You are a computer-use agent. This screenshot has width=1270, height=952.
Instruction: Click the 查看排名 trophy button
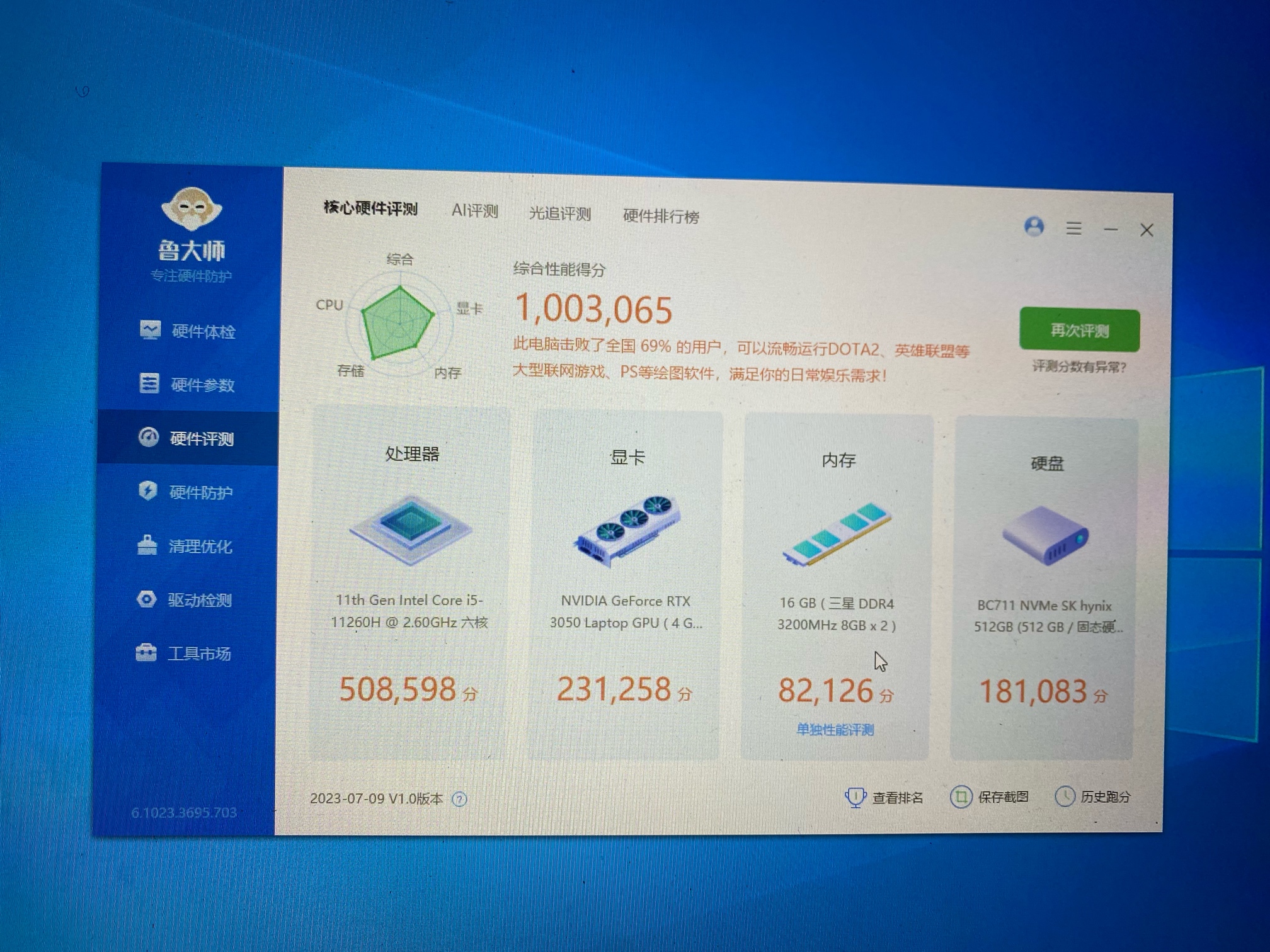884,798
